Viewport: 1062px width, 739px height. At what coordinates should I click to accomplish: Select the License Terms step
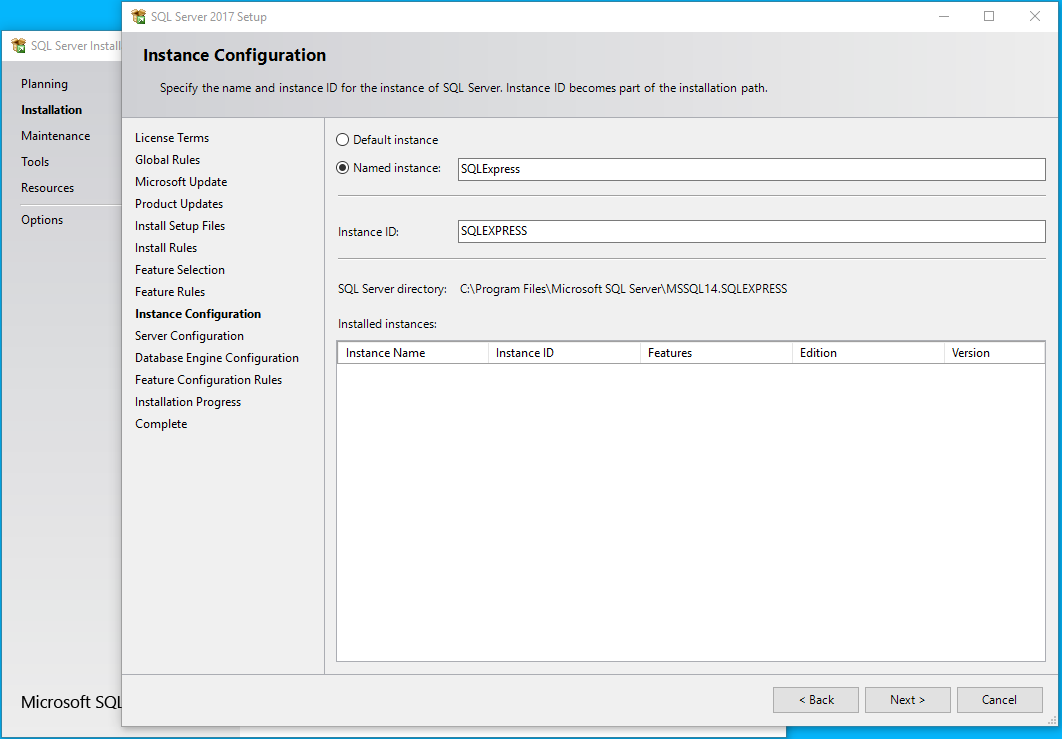click(x=172, y=138)
